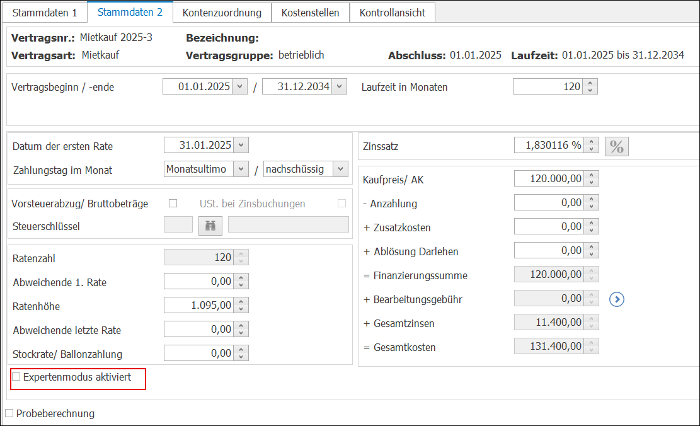Click the Kaufpreis/ AK spinner

(x=592, y=179)
